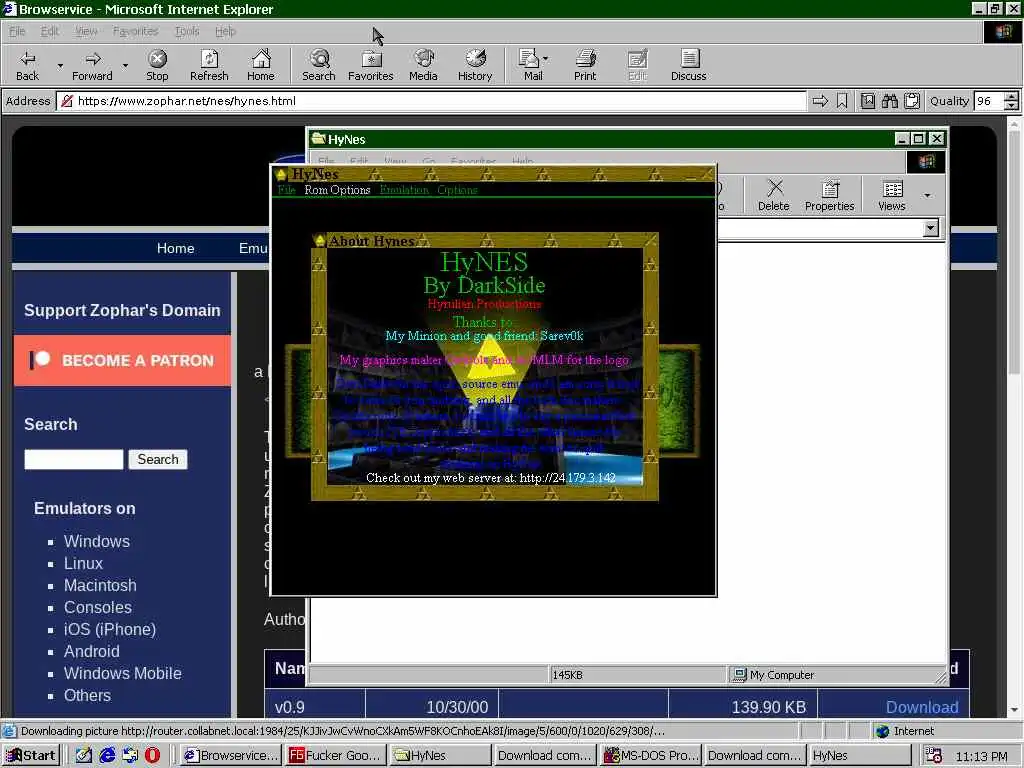Click the picture-frame icon near Quality
Image resolution: width=1024 pixels, height=768 pixels.
point(868,101)
